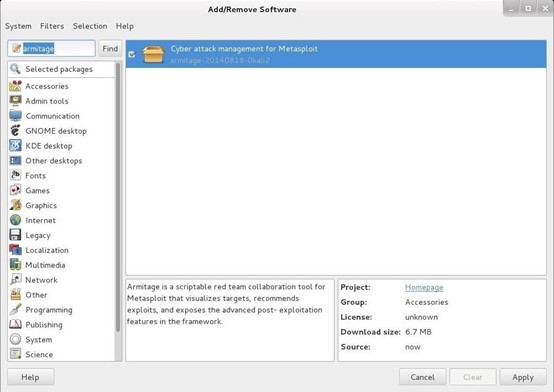Click the Find button
The width and height of the screenshot is (554, 392).
pyautogui.click(x=110, y=48)
